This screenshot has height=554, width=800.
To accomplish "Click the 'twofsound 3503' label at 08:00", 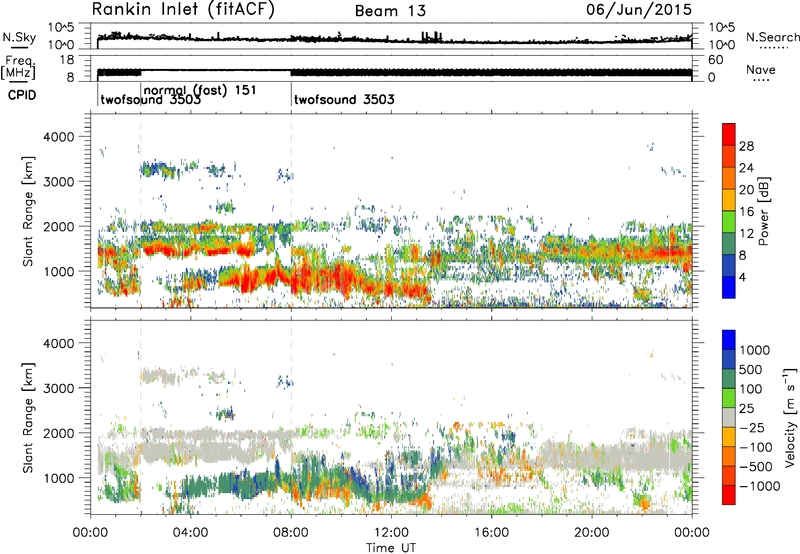I will [x=344, y=99].
